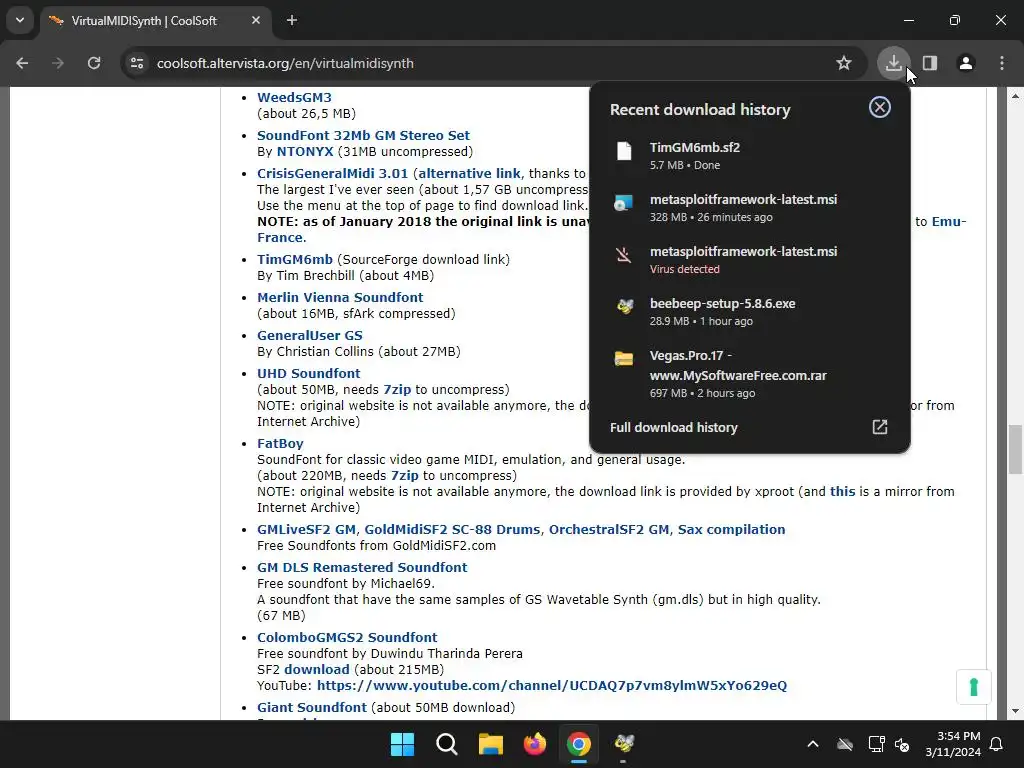Viewport: 1024px width, 768px height.
Task: Open the Chrome downloads toolbar icon
Action: [893, 63]
